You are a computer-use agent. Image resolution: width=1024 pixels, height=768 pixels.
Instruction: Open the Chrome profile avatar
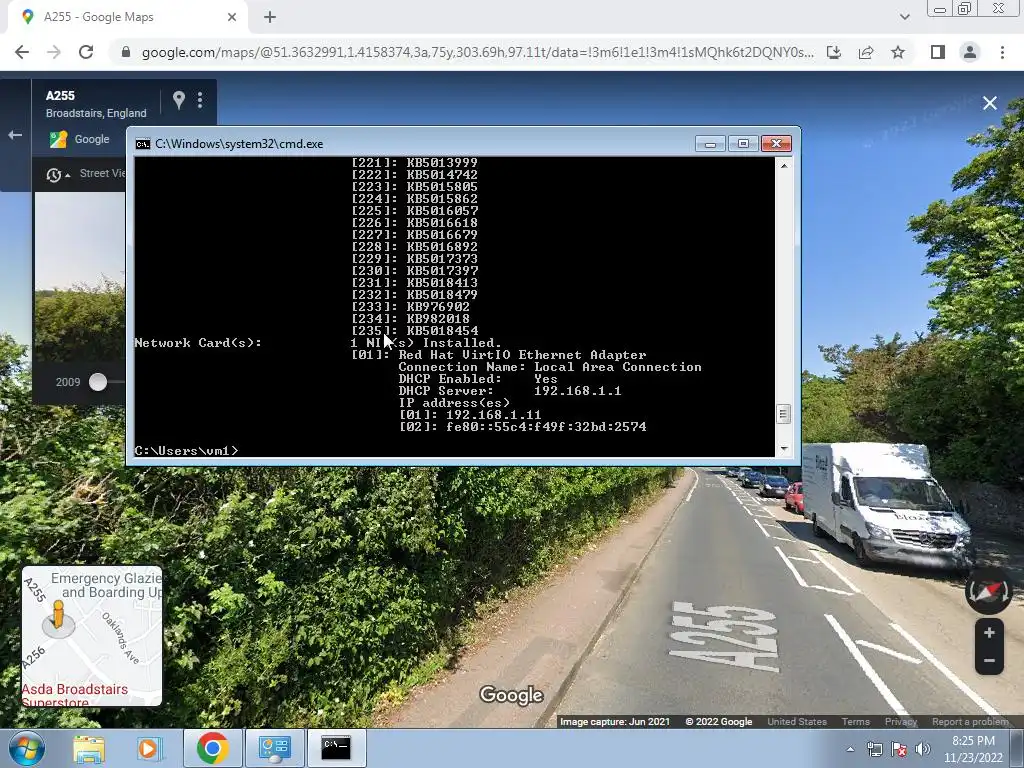coord(970,52)
